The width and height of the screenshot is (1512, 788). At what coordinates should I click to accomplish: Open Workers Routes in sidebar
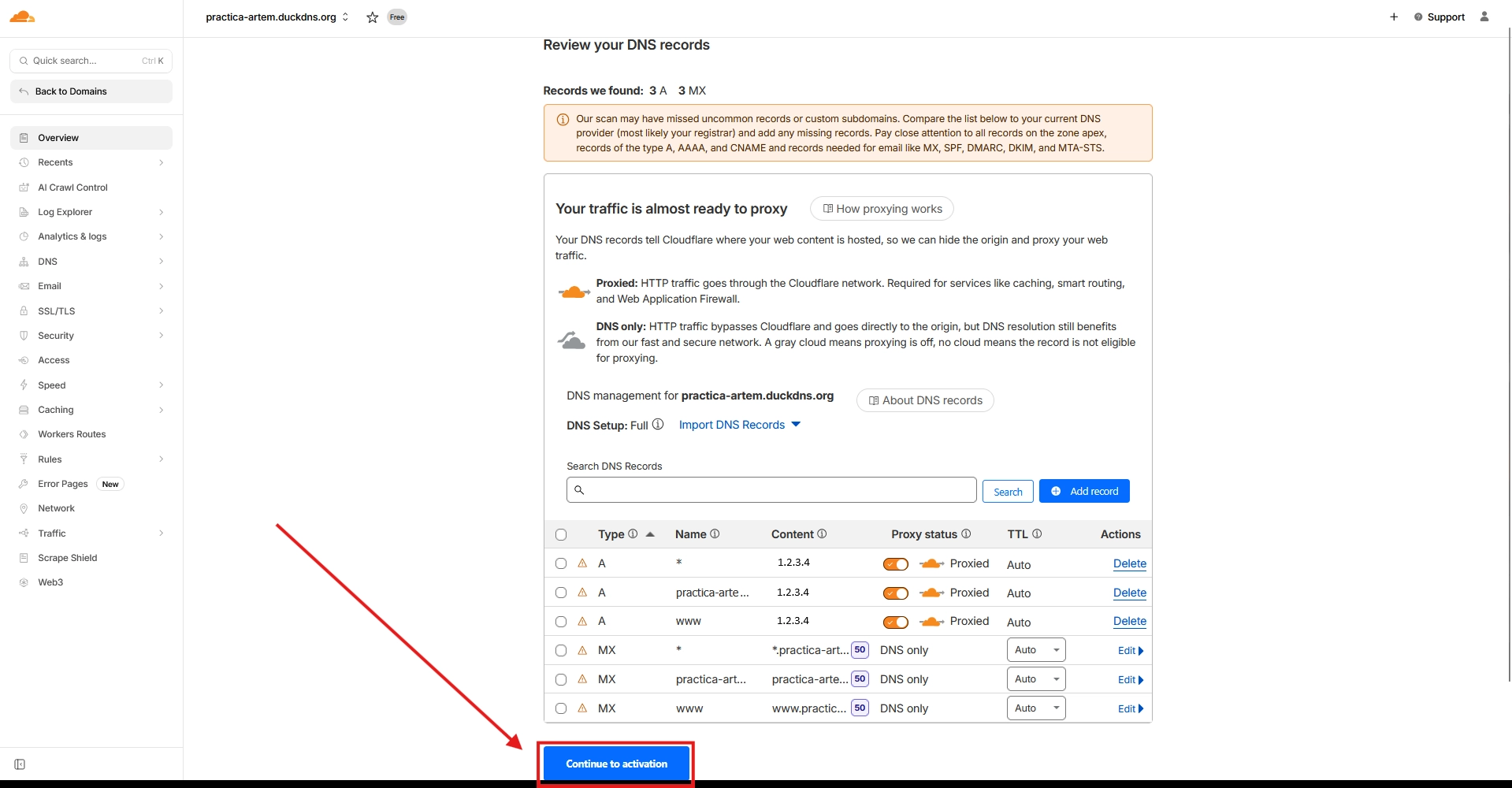pos(72,434)
